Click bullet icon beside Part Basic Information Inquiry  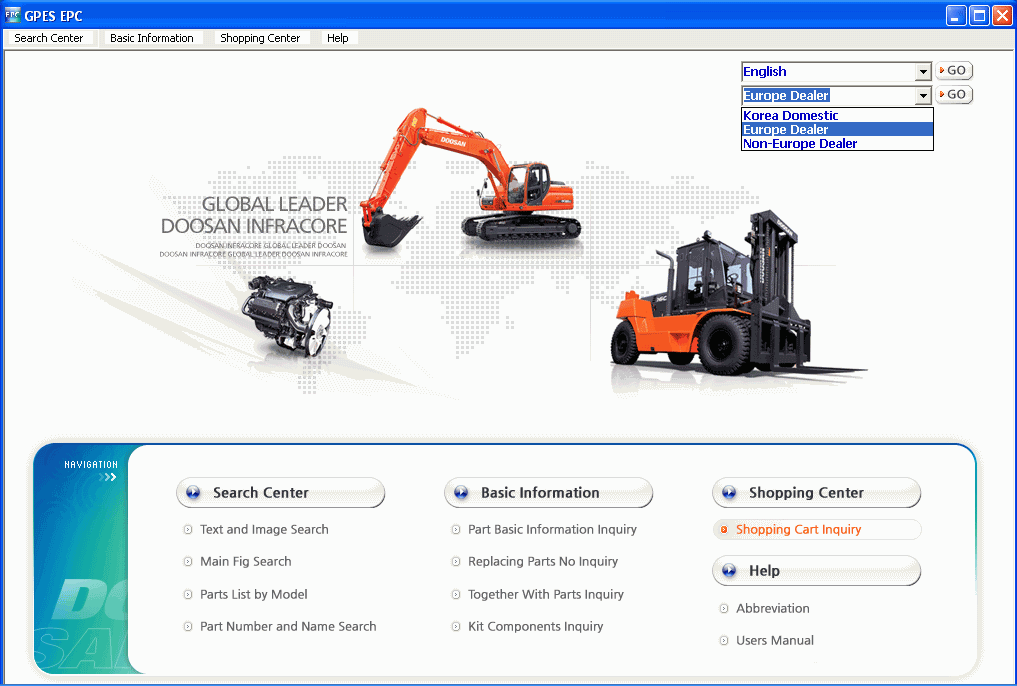456,530
